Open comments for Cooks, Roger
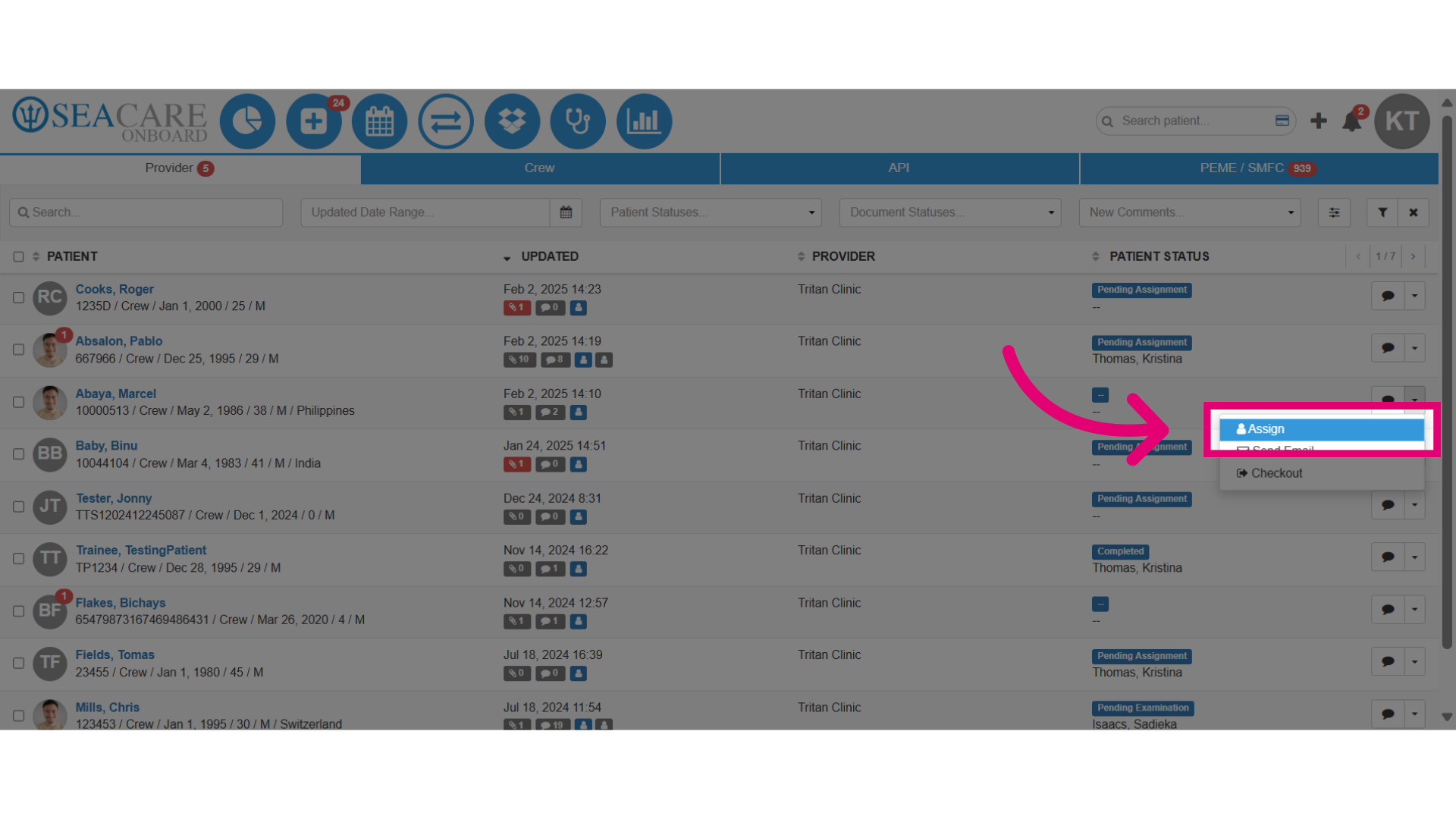The image size is (1456, 819). pyautogui.click(x=1388, y=296)
